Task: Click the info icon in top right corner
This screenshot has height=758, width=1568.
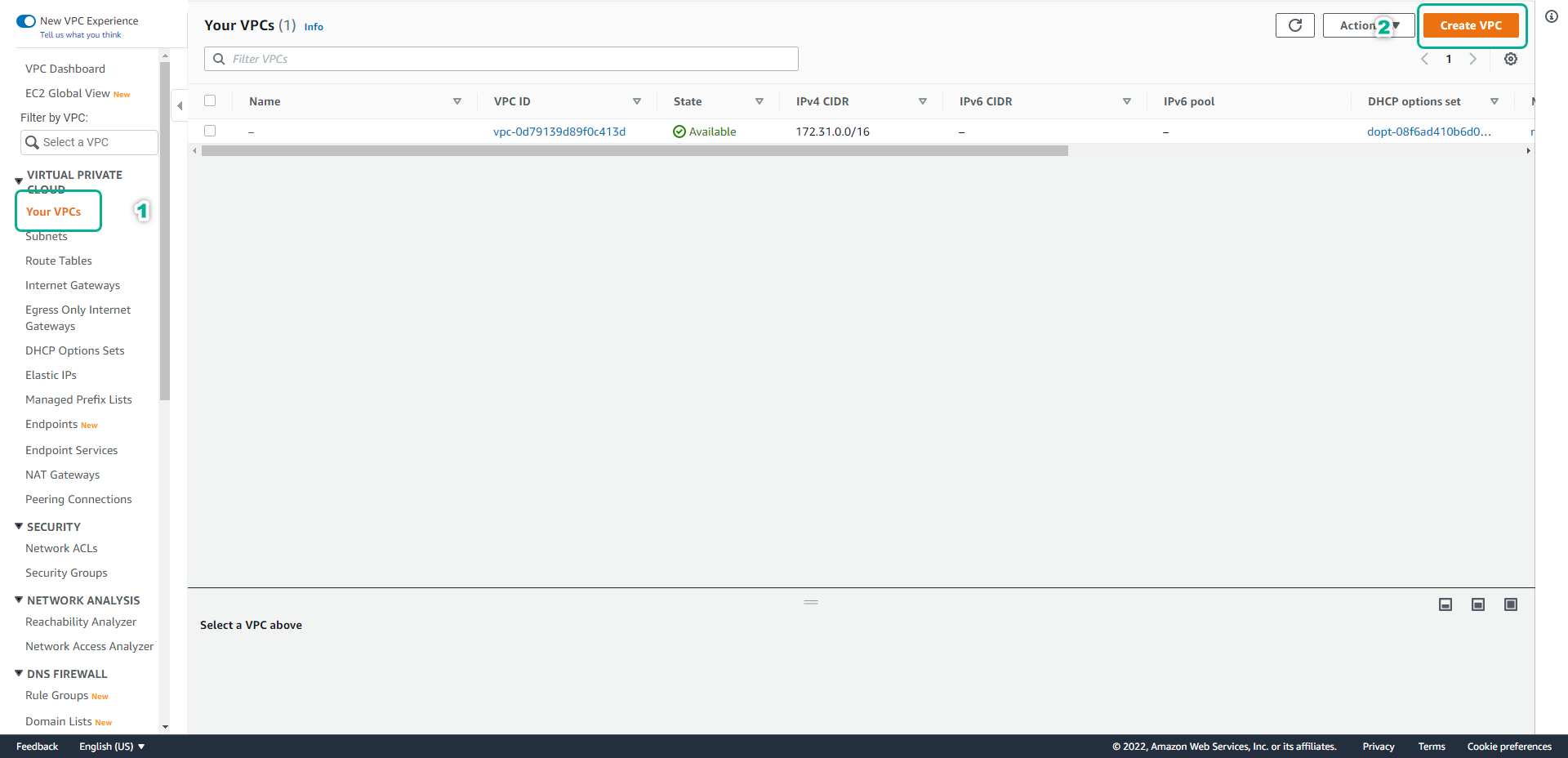Action: click(1552, 16)
